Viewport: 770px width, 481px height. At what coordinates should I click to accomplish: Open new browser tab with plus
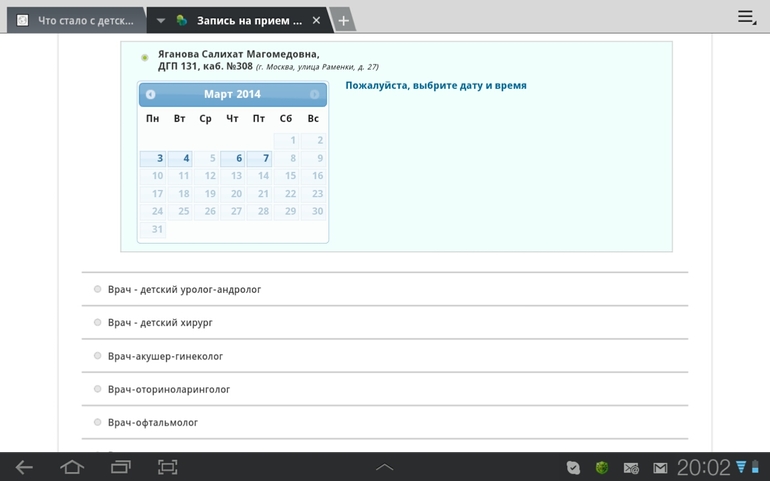(343, 21)
